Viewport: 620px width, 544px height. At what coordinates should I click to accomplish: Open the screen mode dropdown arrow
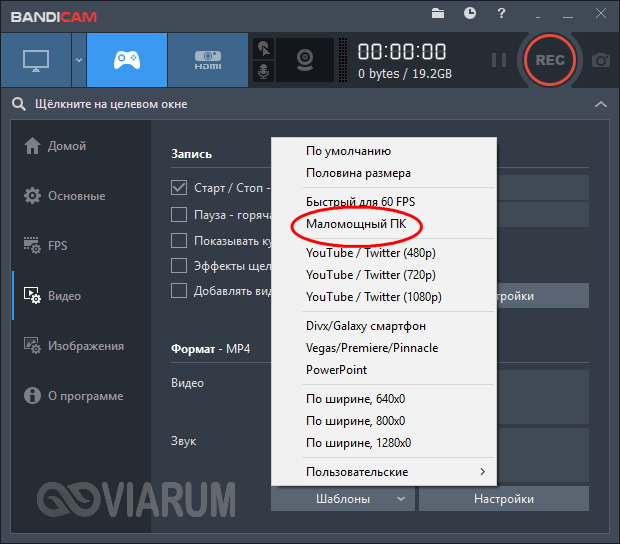tap(79, 60)
